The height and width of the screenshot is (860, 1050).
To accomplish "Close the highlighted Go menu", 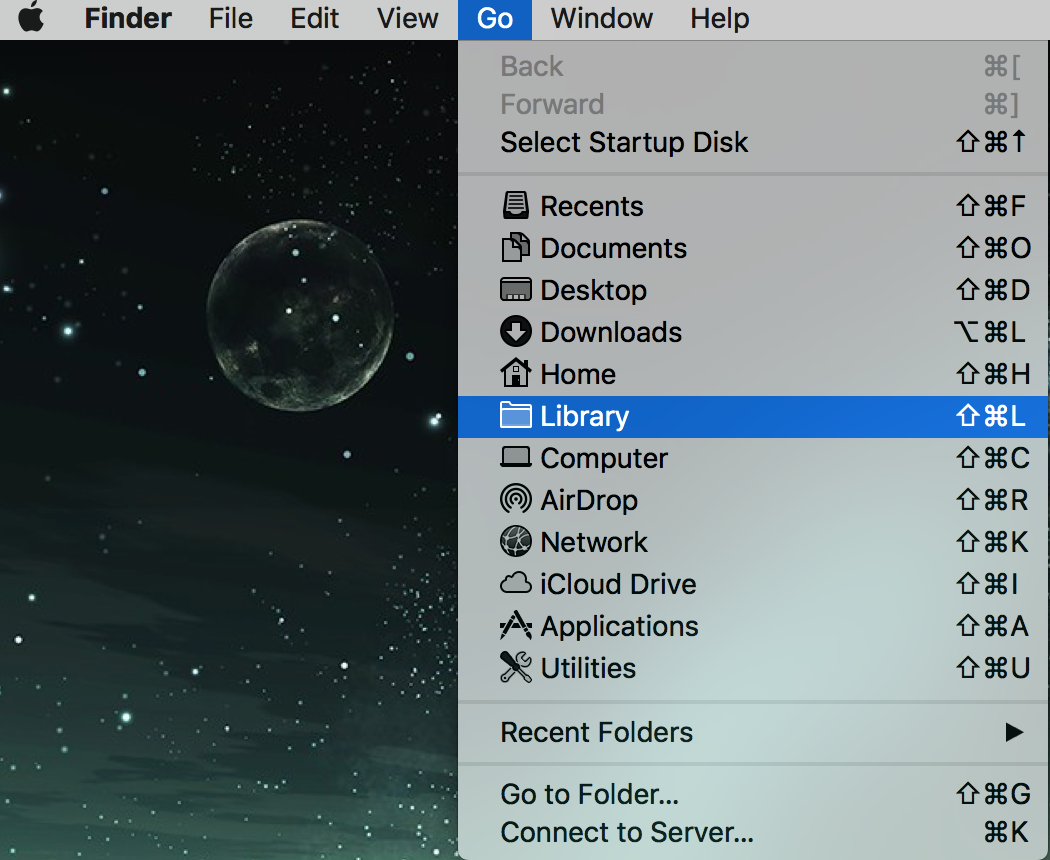I will 495,19.
